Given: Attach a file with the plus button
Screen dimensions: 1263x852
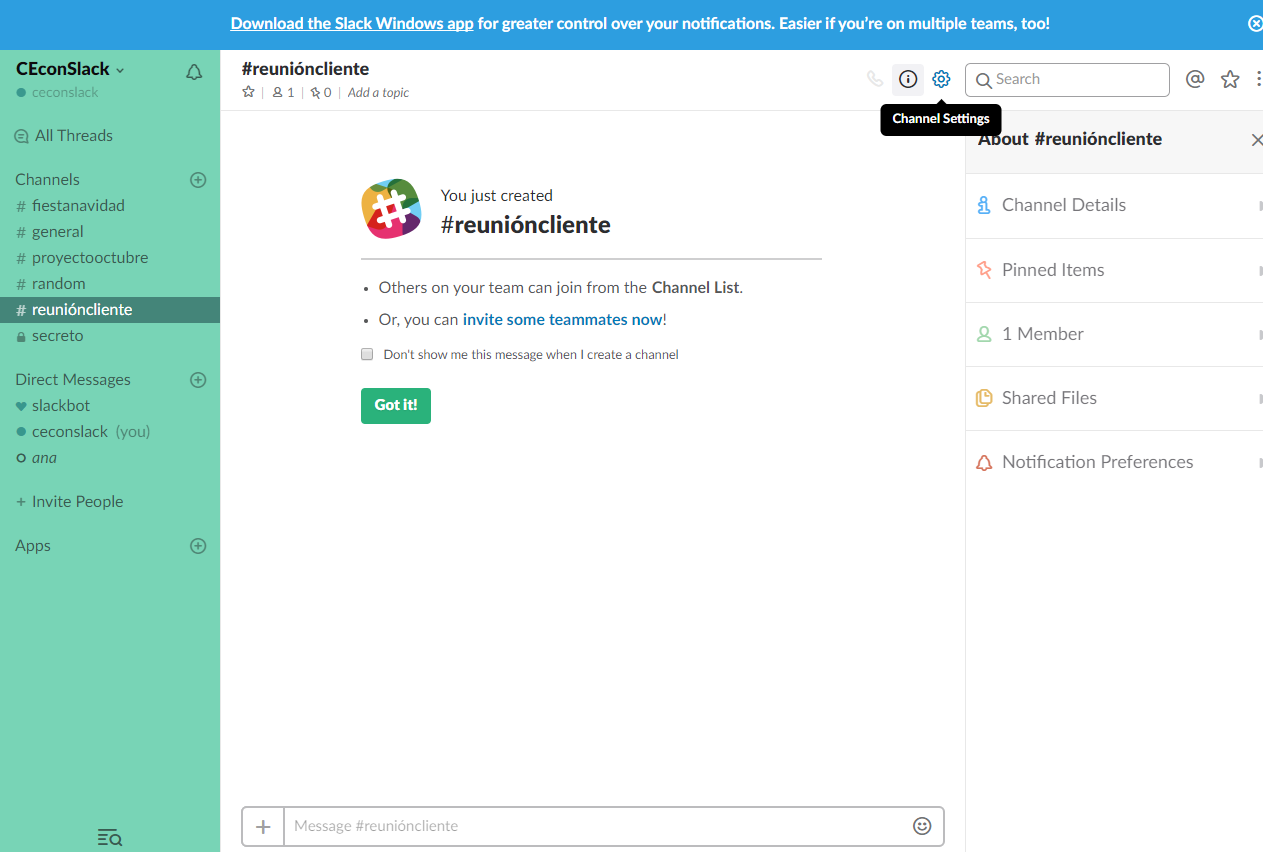Looking at the screenshot, I should 263,826.
